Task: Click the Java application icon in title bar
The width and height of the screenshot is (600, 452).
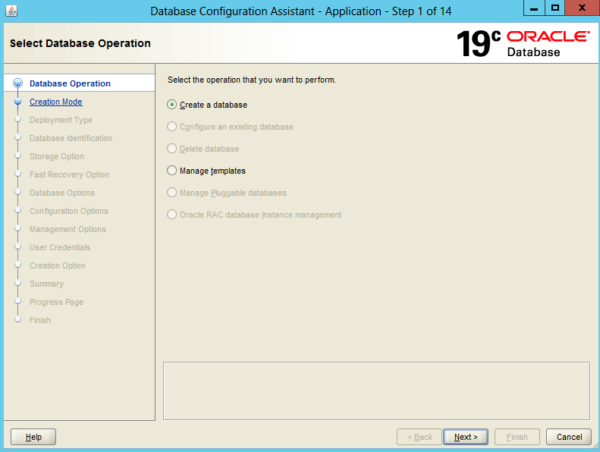Action: (x=11, y=11)
